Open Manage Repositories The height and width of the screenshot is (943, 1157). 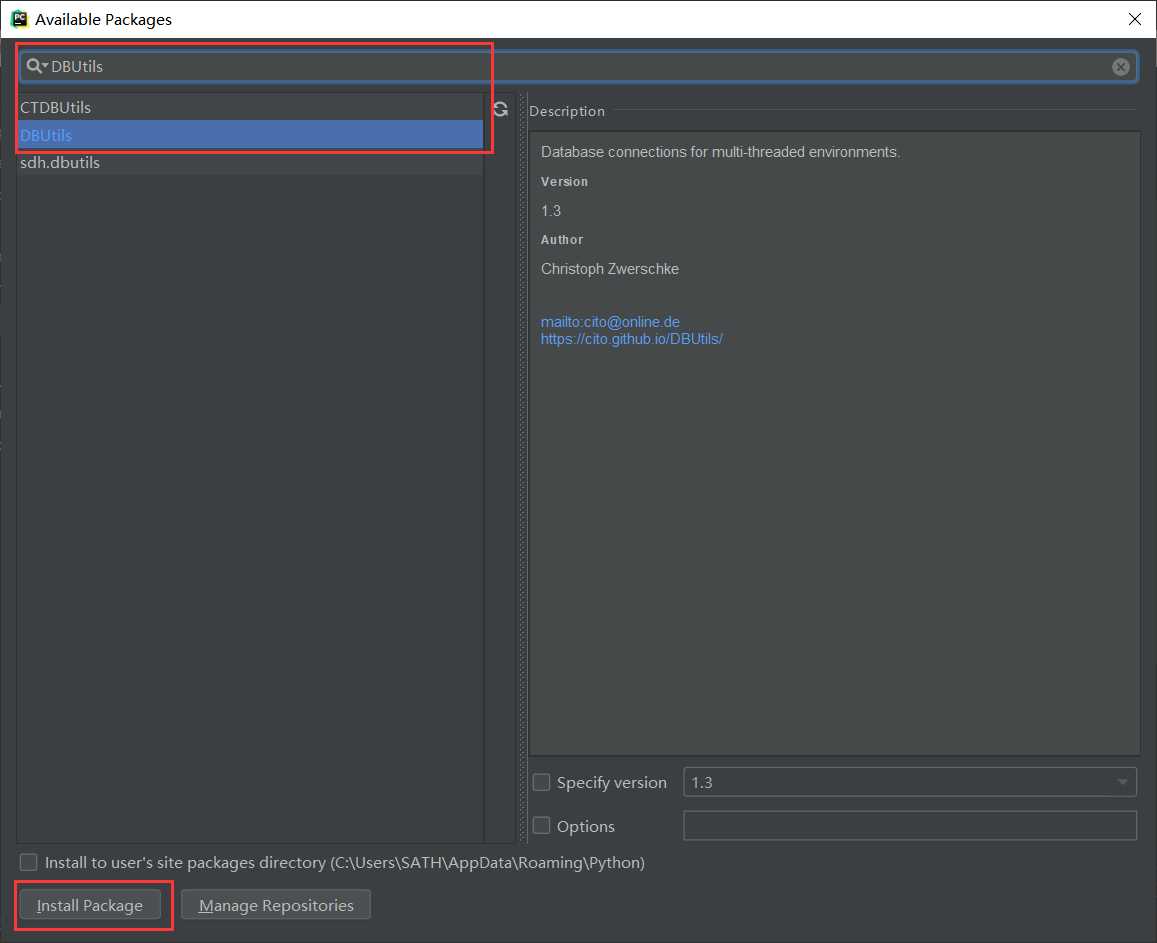[276, 905]
